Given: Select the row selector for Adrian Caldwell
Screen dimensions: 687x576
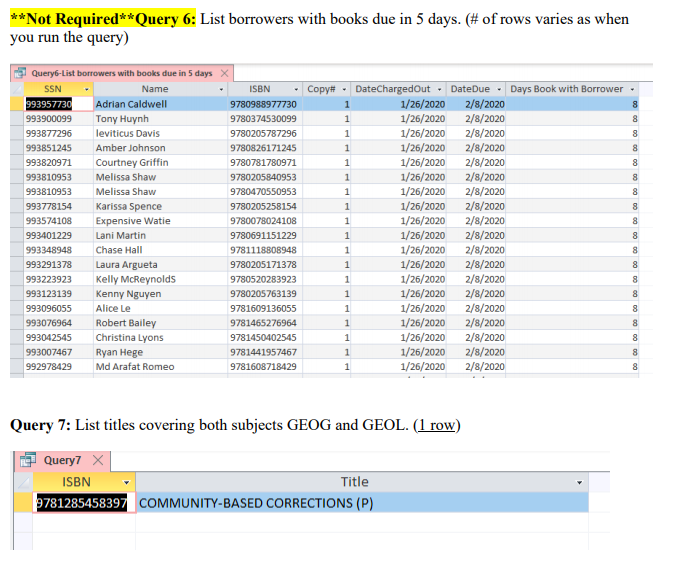Looking at the screenshot, I should click(17, 104).
